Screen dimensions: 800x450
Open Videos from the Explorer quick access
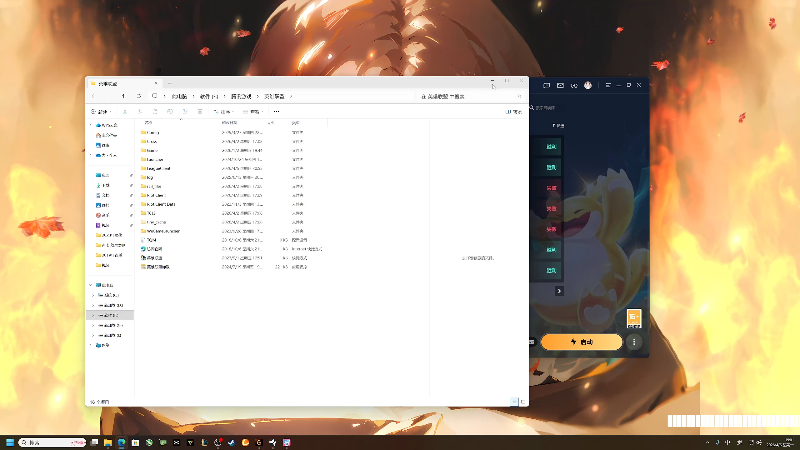tap(103, 225)
